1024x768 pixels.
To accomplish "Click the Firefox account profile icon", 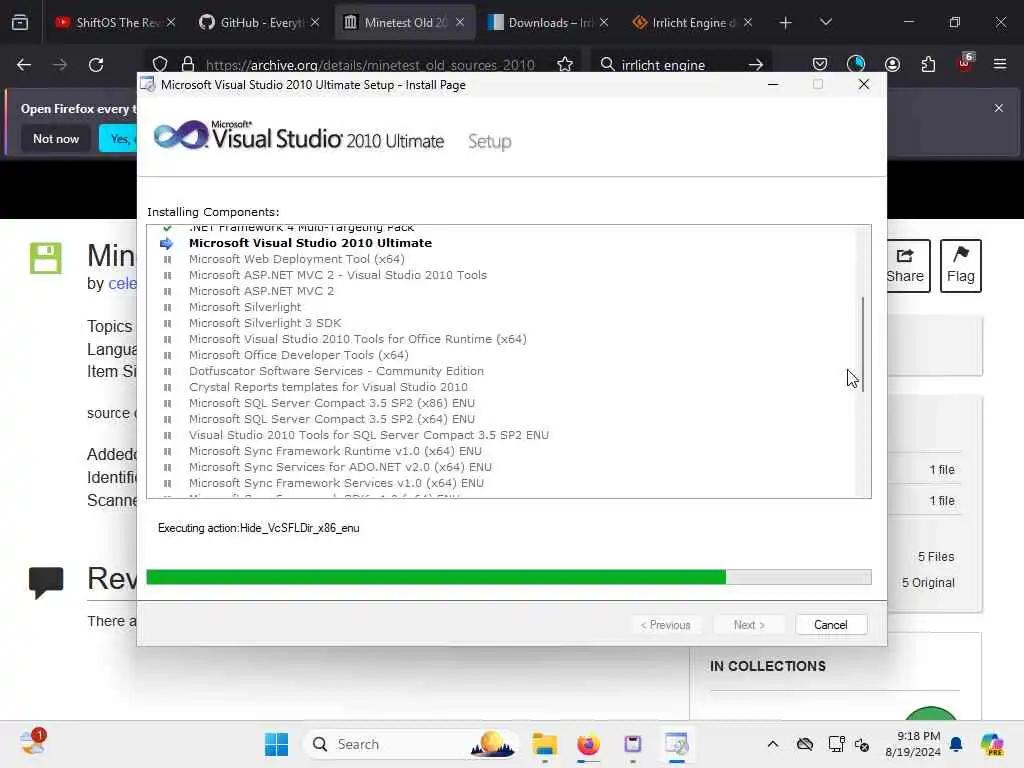I will 892,64.
